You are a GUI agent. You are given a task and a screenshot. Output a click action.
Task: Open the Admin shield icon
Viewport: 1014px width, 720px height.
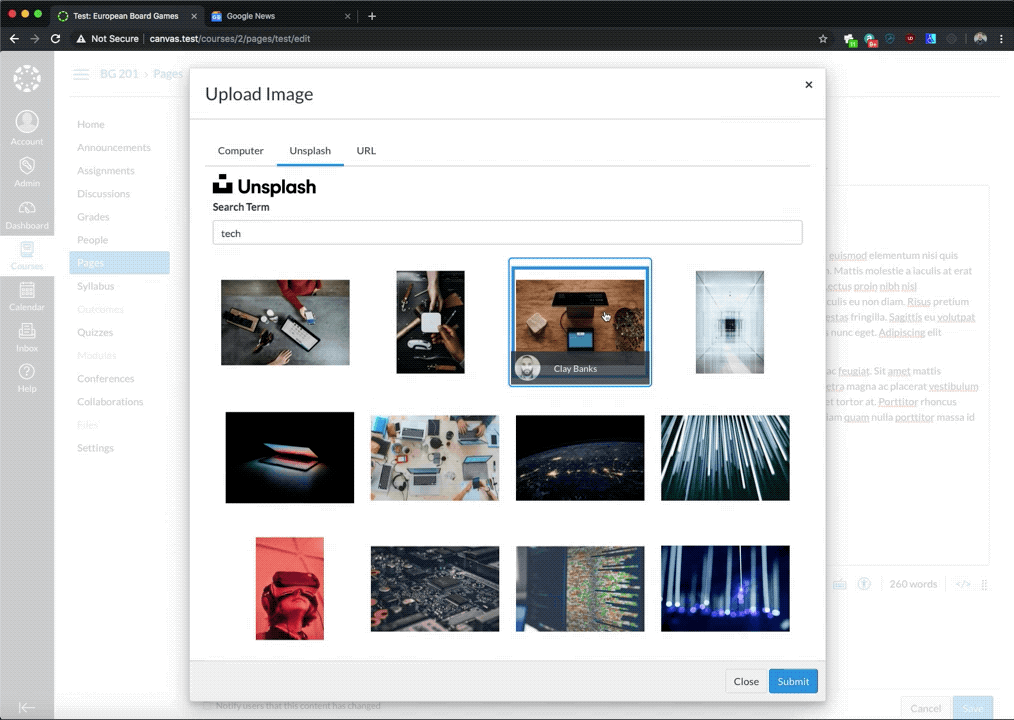[27, 166]
